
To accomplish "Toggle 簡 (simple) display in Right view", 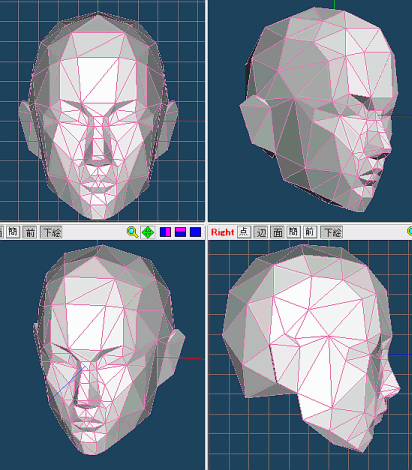I will pos(293,232).
